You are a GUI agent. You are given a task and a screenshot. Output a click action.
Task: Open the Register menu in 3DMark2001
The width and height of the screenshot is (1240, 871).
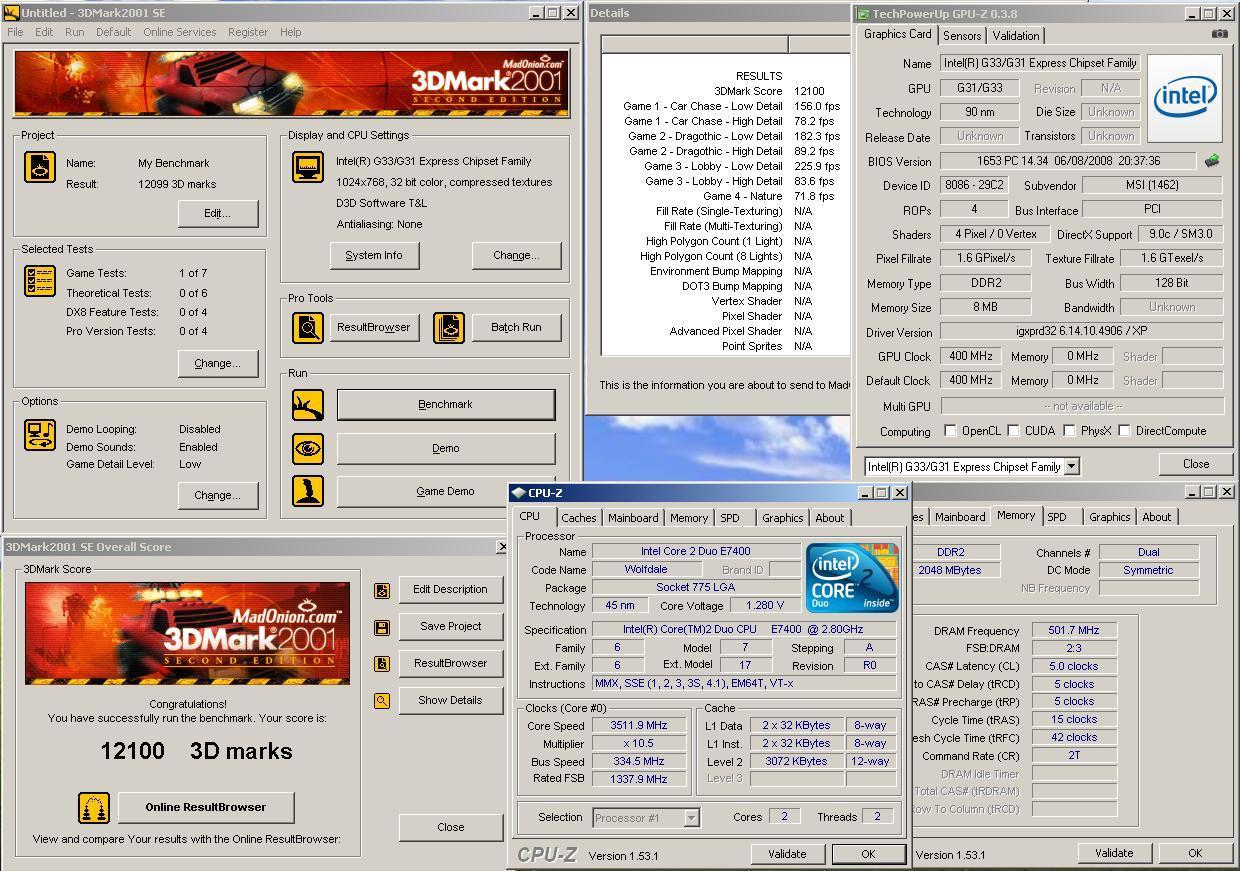coord(248,32)
